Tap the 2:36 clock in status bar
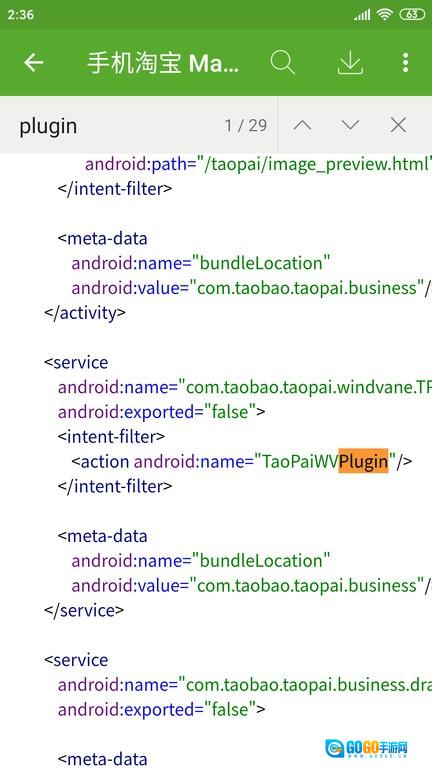The height and width of the screenshot is (768, 432). tap(21, 15)
